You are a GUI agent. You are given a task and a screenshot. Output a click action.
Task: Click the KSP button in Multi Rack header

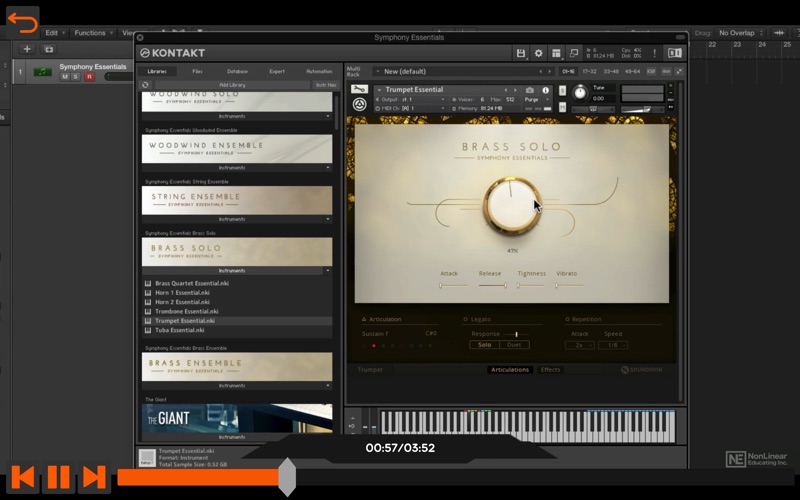(x=651, y=71)
